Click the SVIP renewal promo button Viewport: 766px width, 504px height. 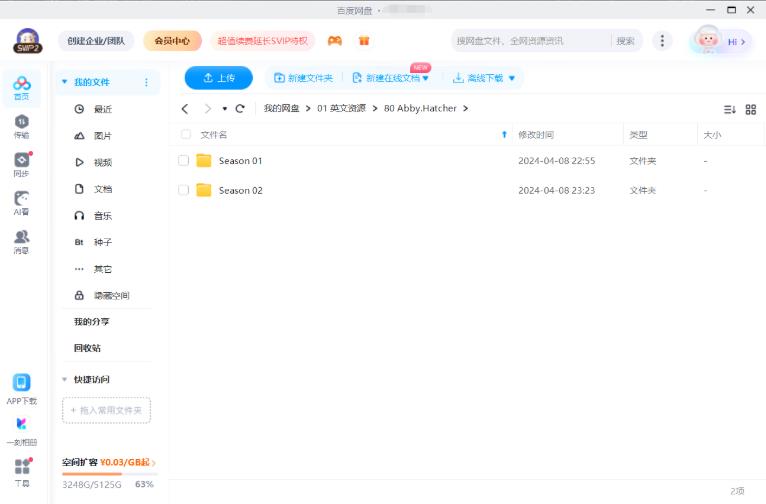point(263,41)
